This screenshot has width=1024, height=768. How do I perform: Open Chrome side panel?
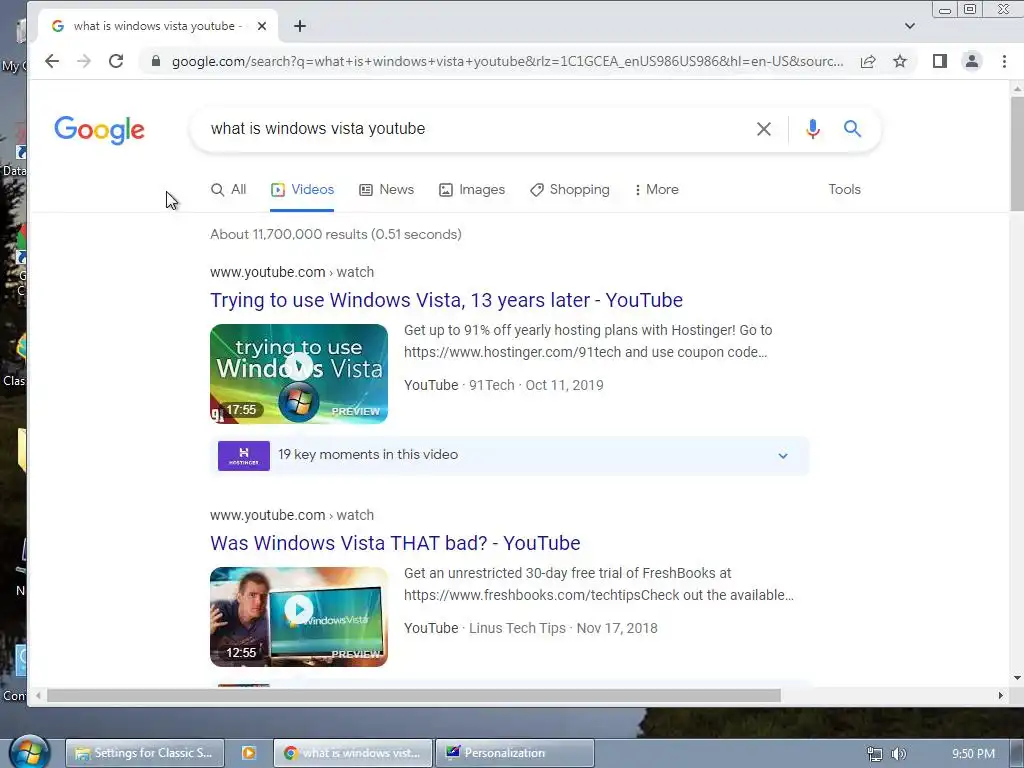[940, 61]
